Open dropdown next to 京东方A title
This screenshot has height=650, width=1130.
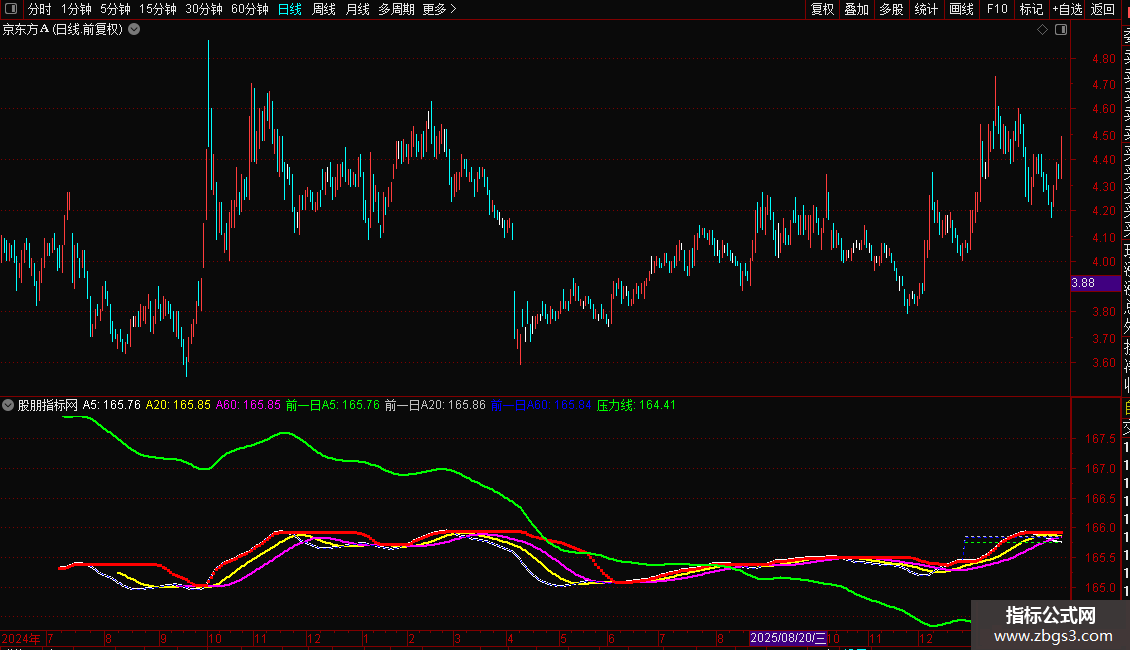134,30
